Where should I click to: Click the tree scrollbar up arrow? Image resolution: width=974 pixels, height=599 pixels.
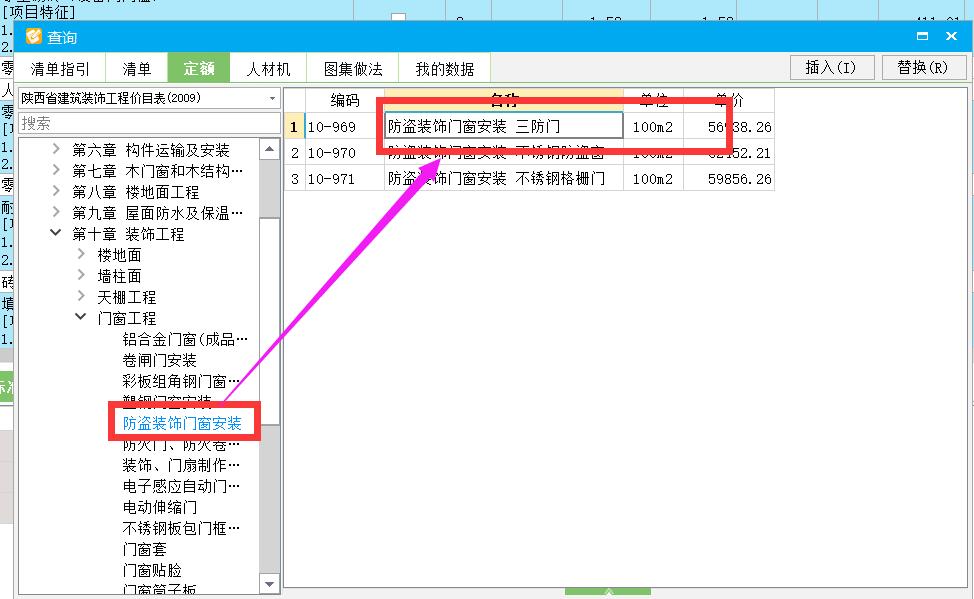(269, 149)
